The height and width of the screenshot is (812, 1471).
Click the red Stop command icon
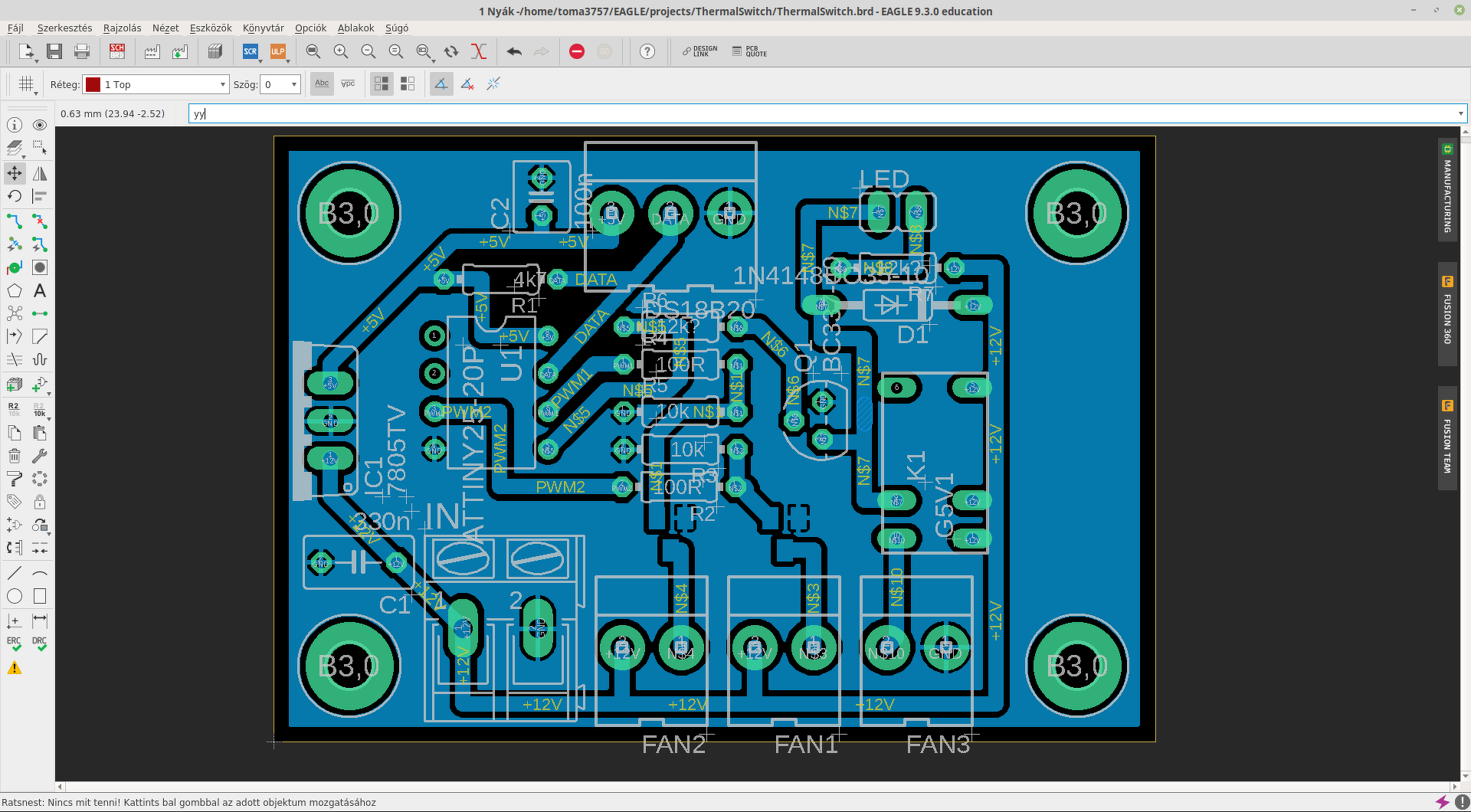point(577,51)
